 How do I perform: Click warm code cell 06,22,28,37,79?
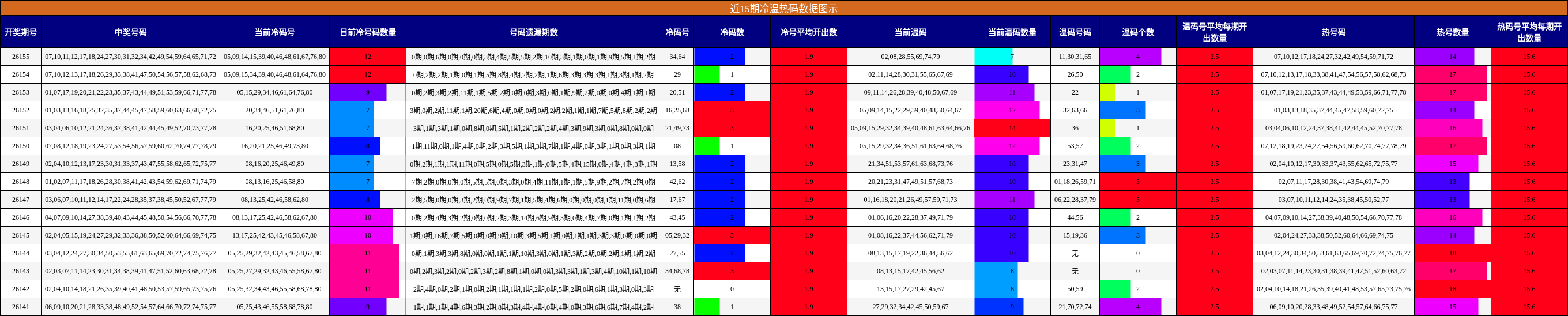coord(1075,200)
